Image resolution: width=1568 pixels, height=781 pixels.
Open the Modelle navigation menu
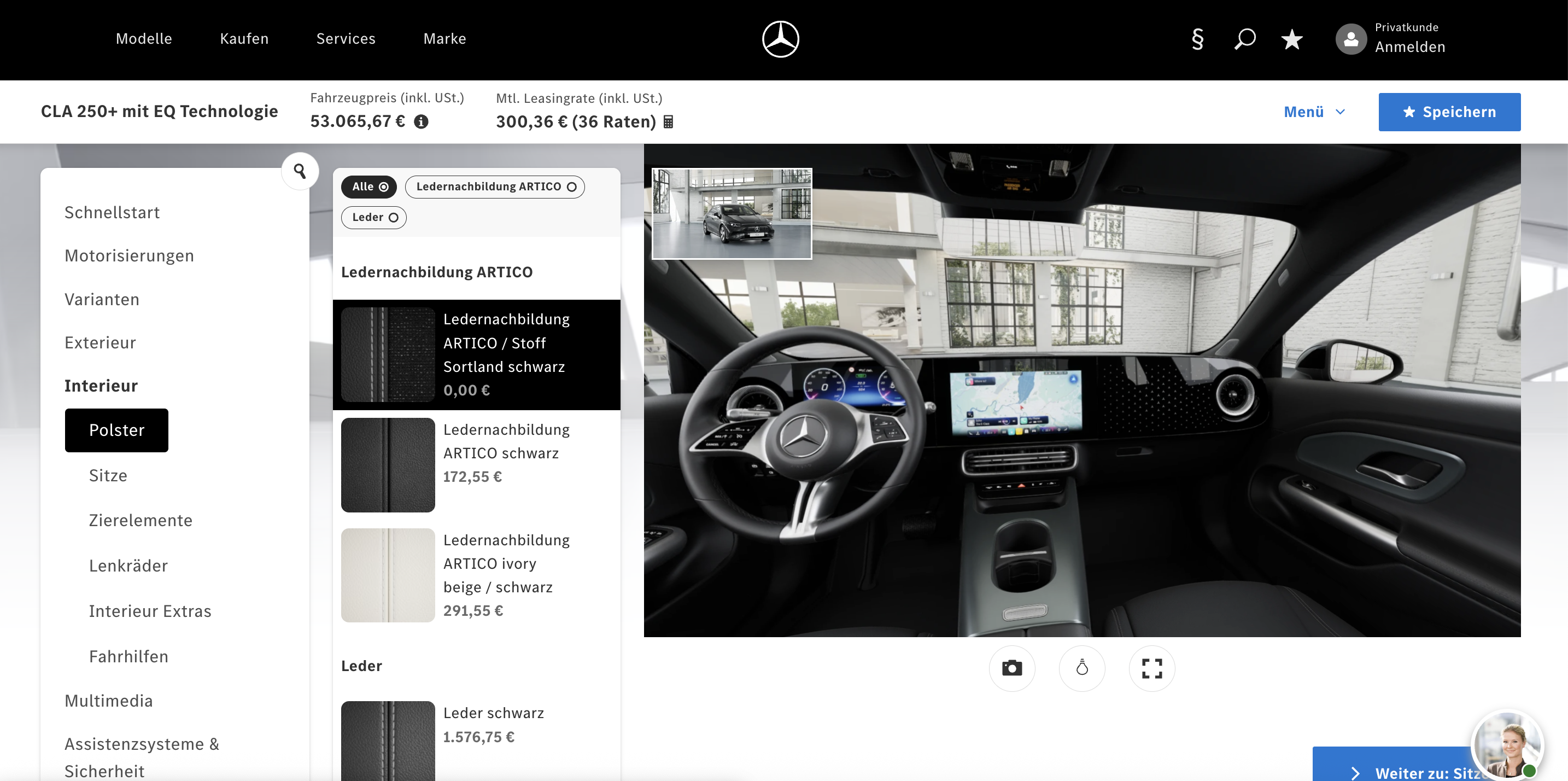(x=144, y=39)
